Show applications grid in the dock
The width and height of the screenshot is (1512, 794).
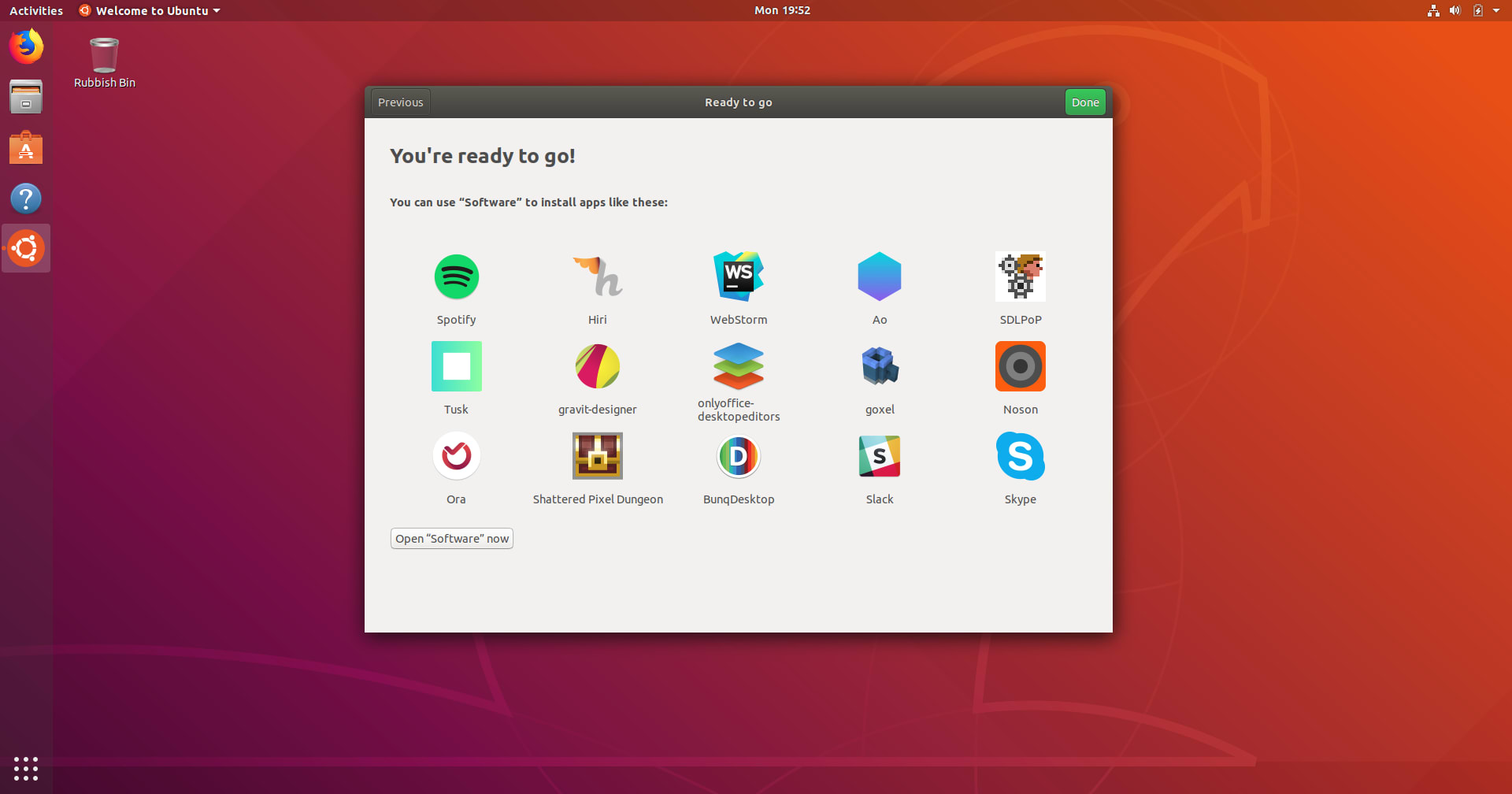26,768
